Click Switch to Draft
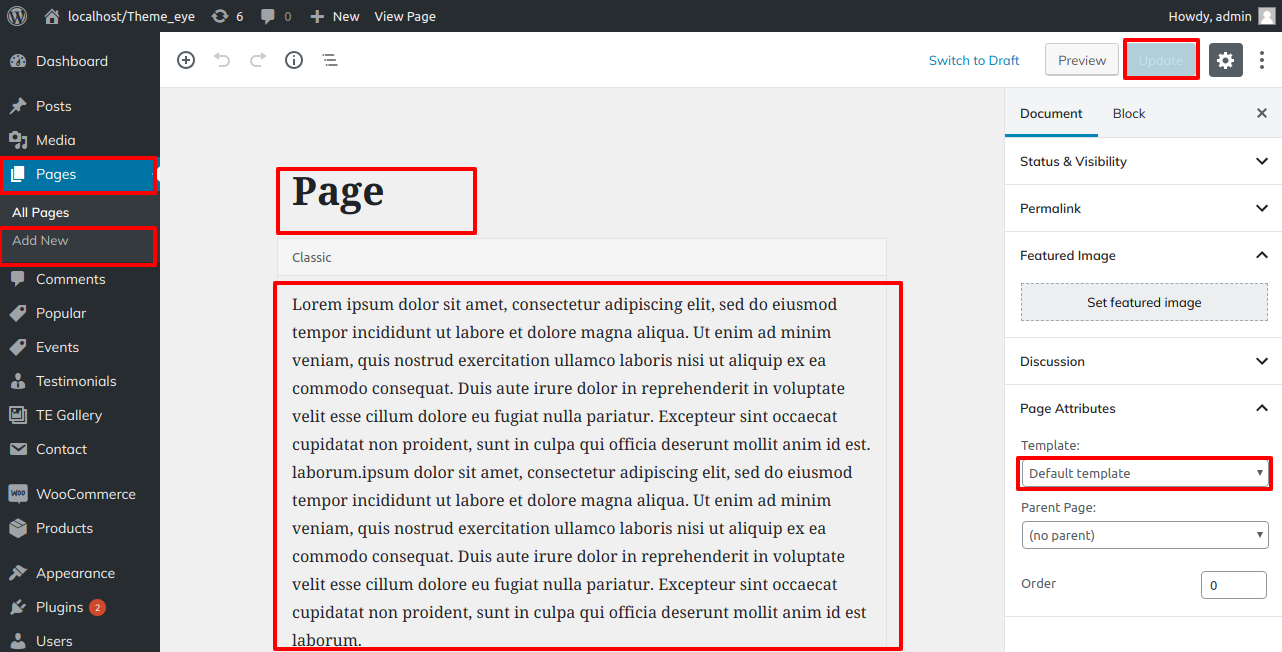The height and width of the screenshot is (652, 1282). click(x=974, y=60)
